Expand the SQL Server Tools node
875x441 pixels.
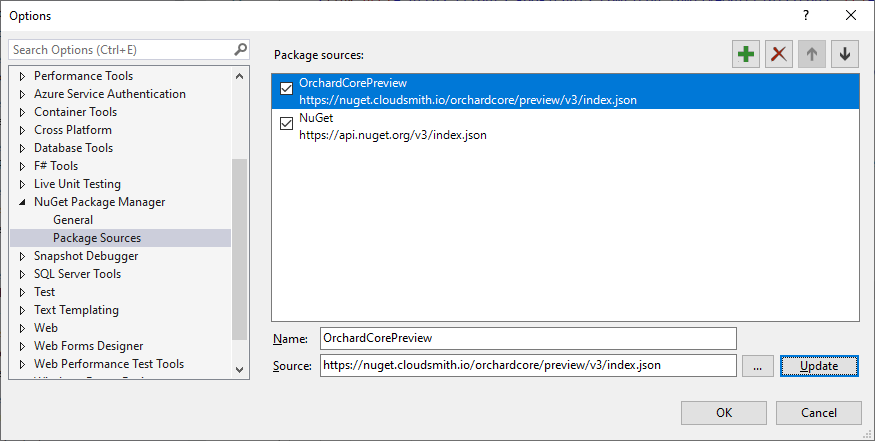pos(22,274)
